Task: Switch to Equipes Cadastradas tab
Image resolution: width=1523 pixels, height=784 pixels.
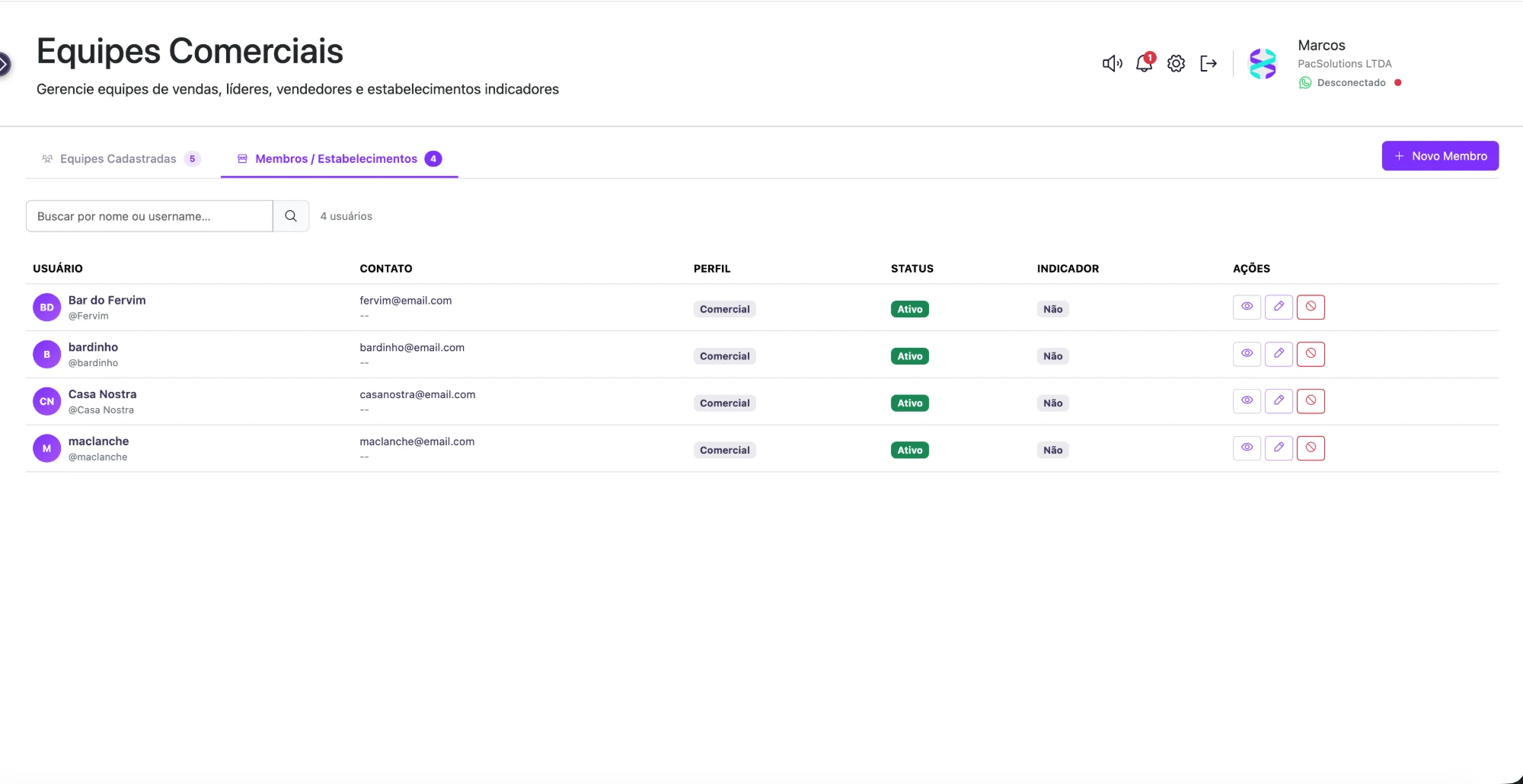Action: pos(120,159)
